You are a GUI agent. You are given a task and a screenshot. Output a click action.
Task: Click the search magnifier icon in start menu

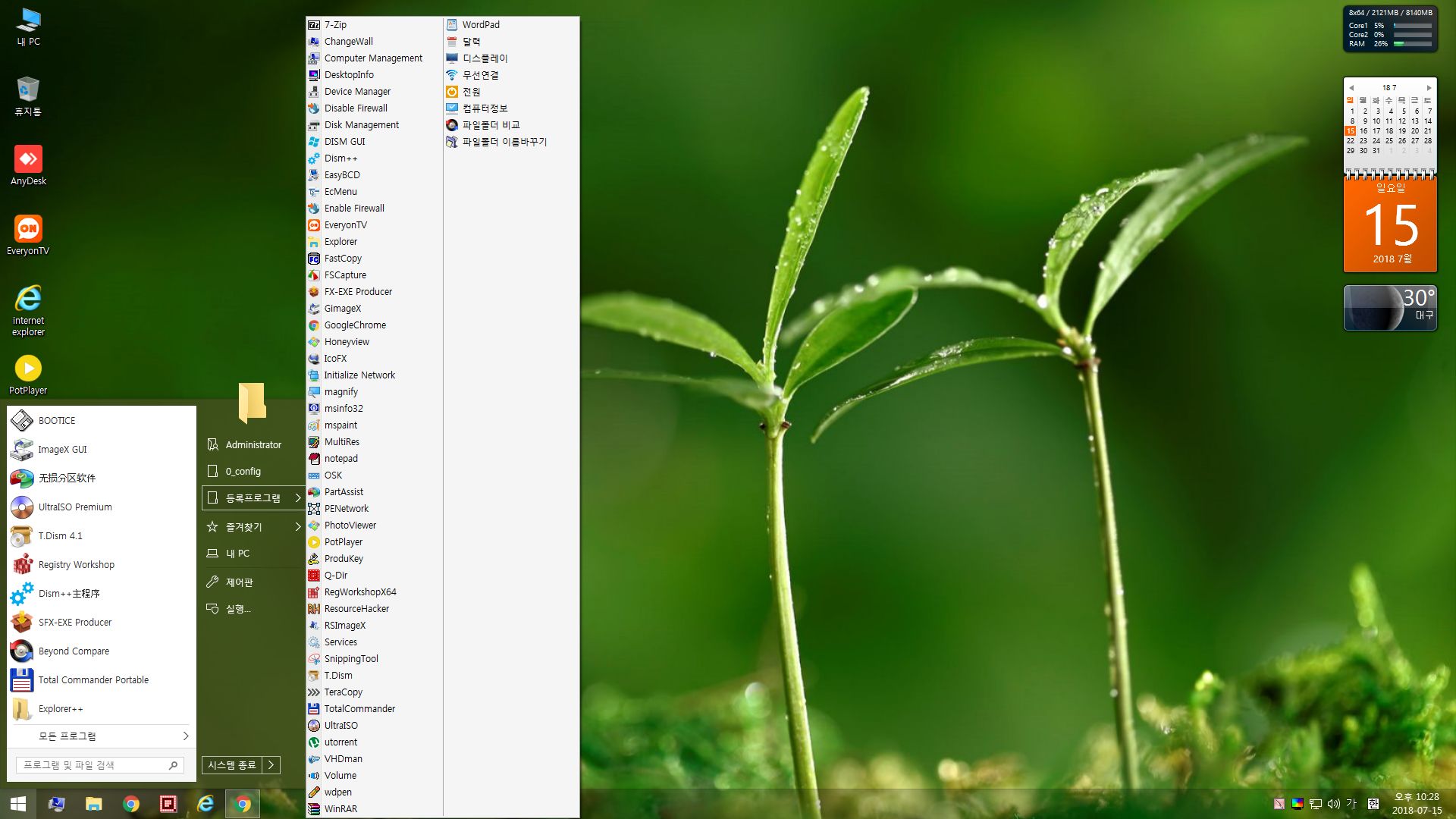[x=174, y=765]
